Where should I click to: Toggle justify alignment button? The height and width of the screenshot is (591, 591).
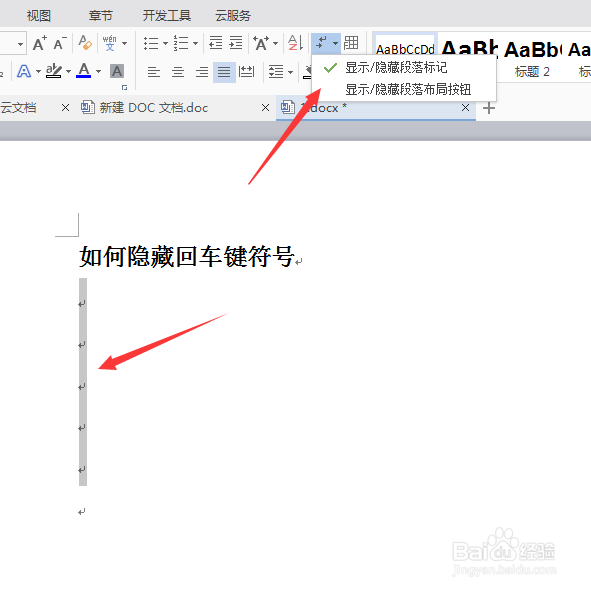224,72
